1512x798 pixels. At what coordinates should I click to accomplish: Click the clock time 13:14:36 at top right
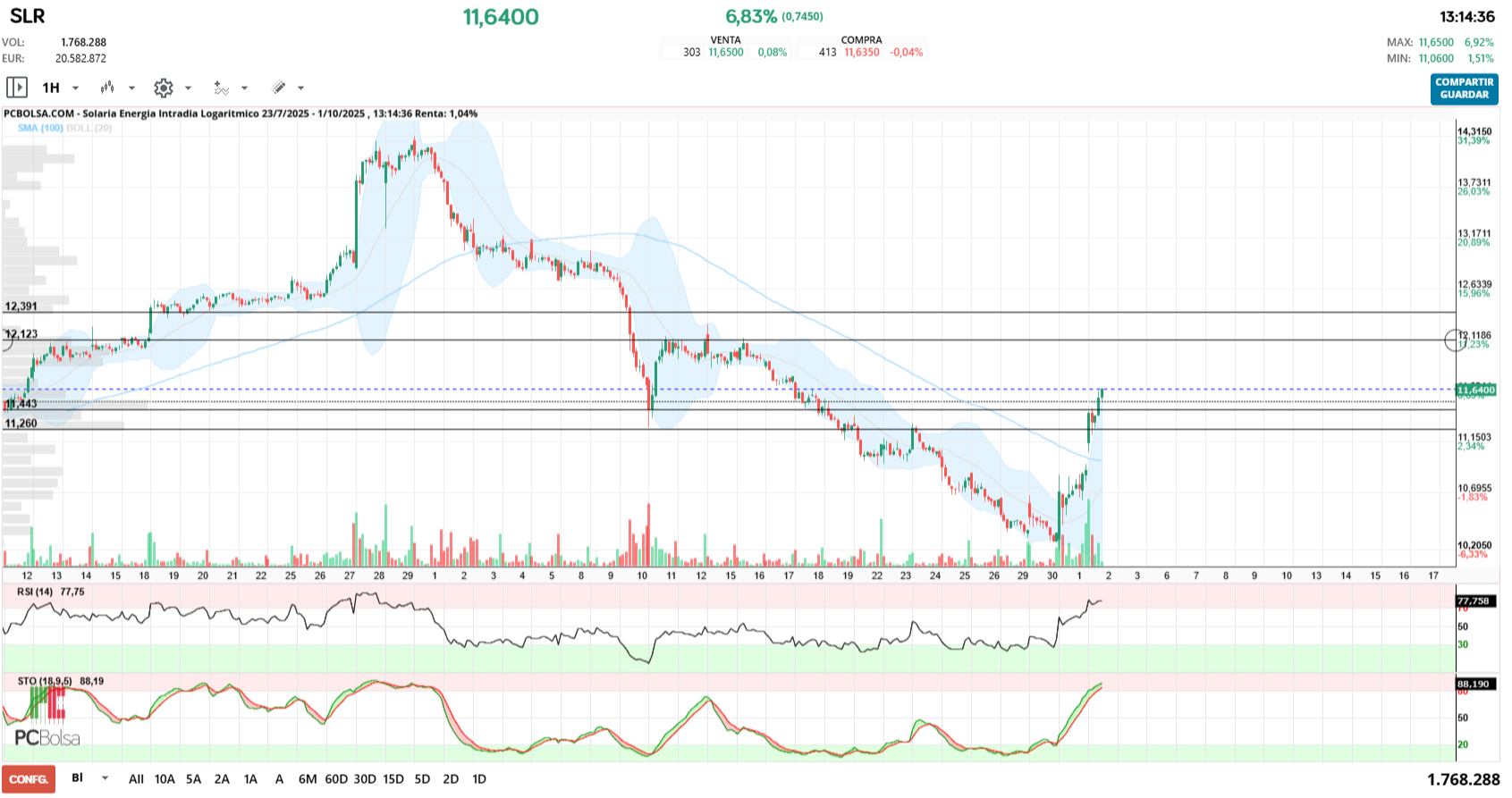[1466, 16]
